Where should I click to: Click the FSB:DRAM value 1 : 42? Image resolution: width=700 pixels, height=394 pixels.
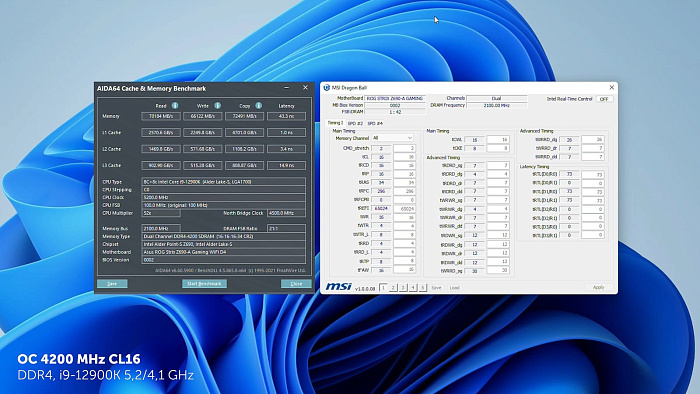pyautogui.click(x=395, y=112)
